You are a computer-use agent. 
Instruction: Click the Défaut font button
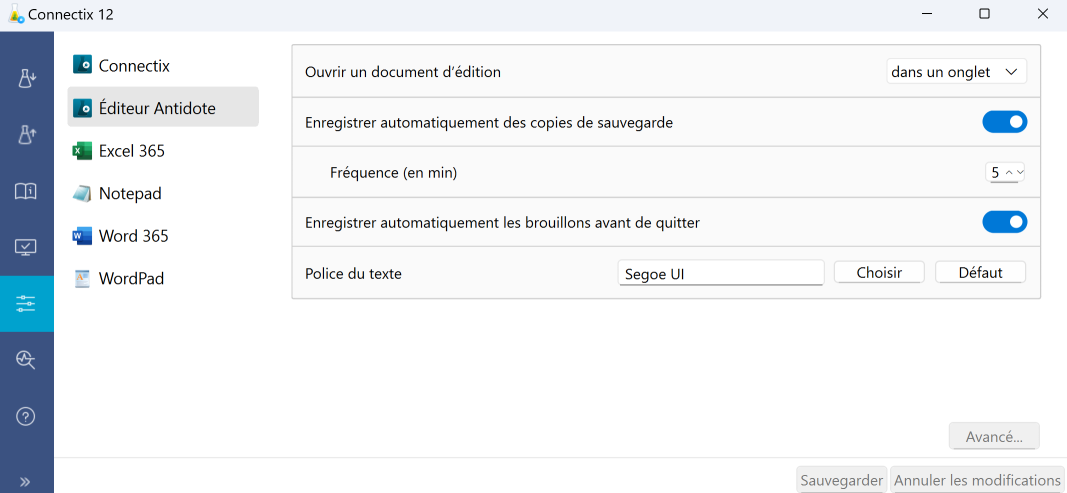[x=980, y=272]
